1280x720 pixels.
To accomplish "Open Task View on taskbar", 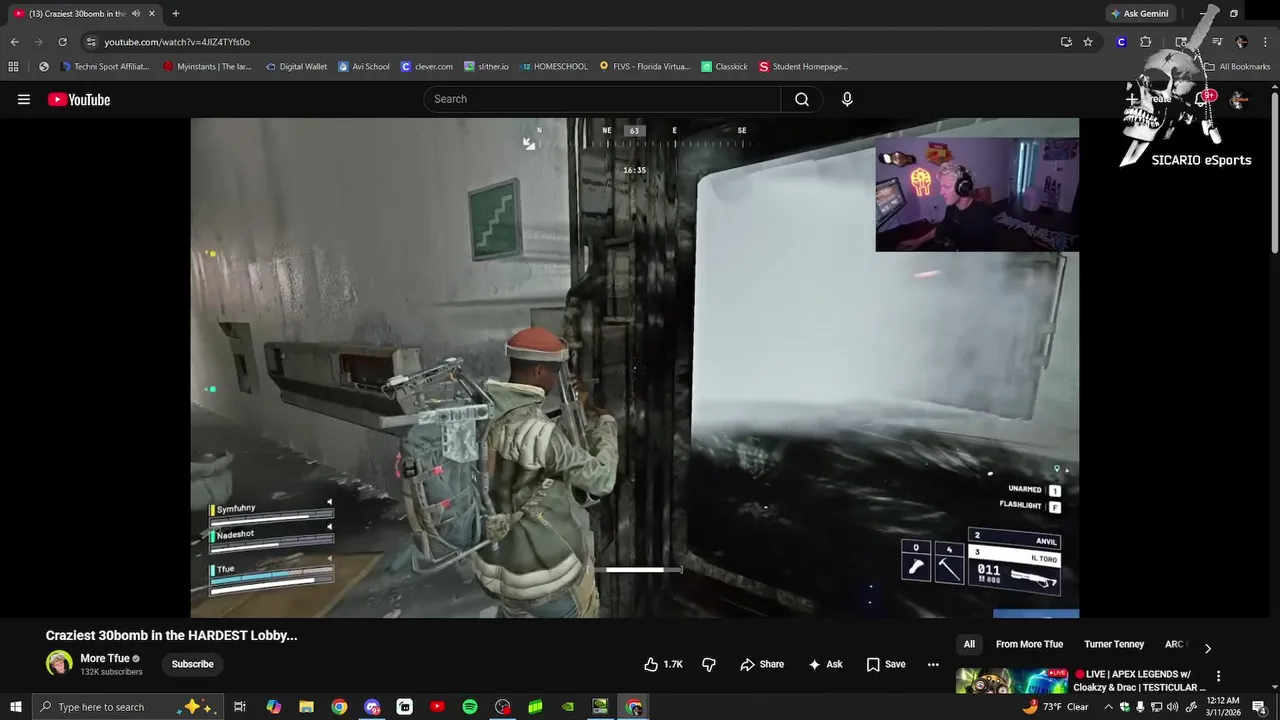I will [240, 707].
